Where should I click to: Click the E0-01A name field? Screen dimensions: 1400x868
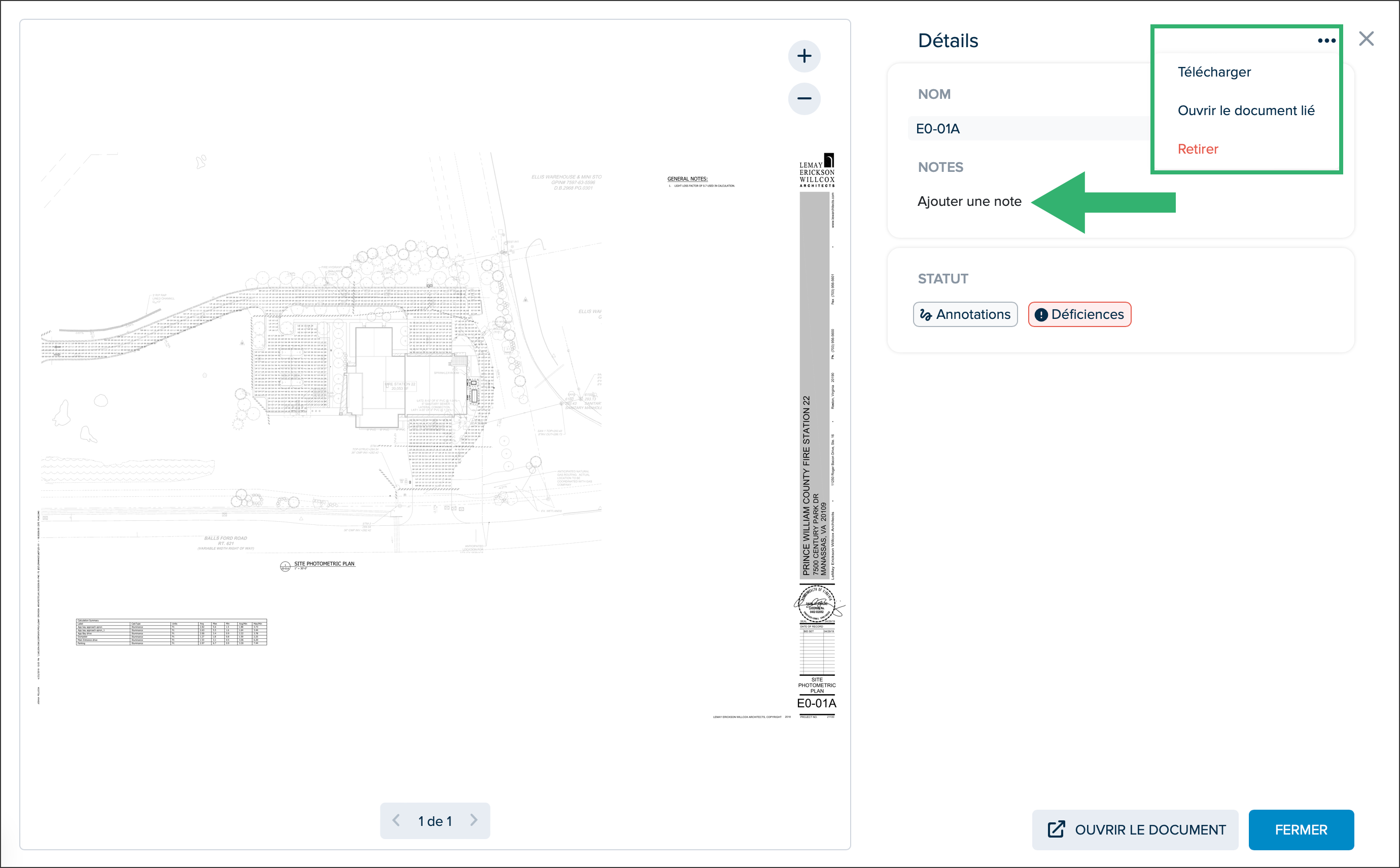(x=1031, y=129)
